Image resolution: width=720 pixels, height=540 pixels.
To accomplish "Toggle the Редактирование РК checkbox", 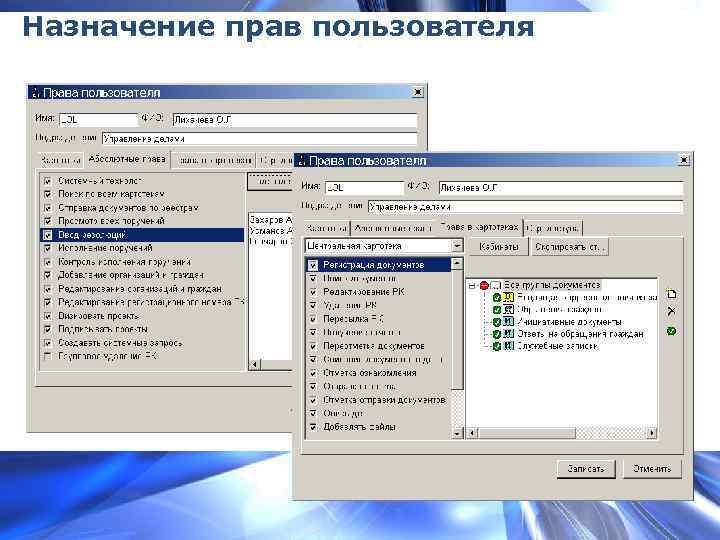I will point(313,292).
